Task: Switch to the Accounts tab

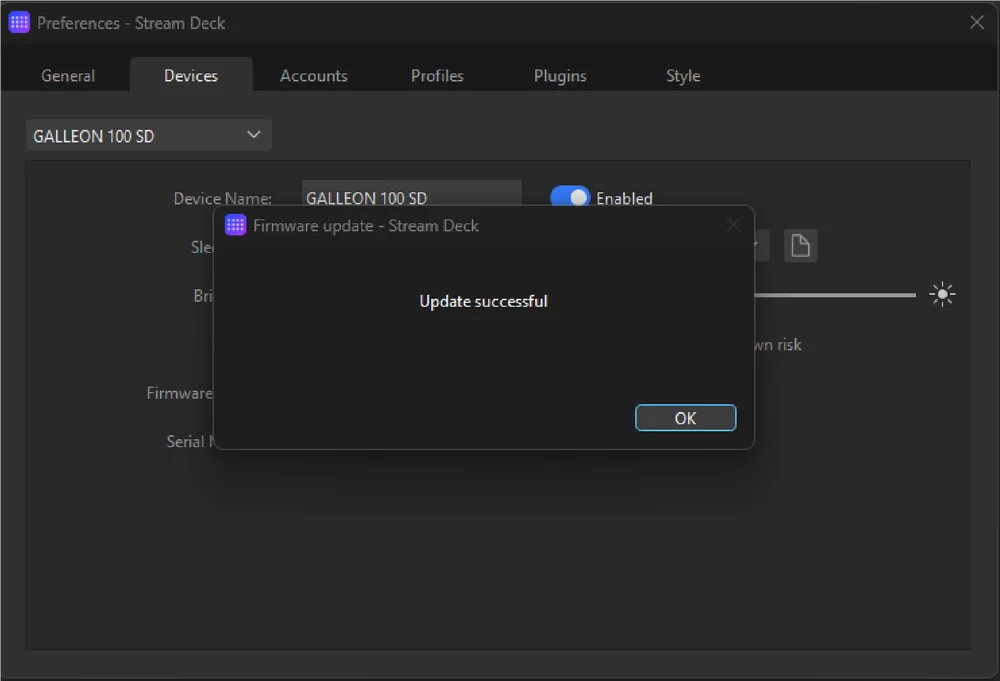Action: (x=313, y=75)
